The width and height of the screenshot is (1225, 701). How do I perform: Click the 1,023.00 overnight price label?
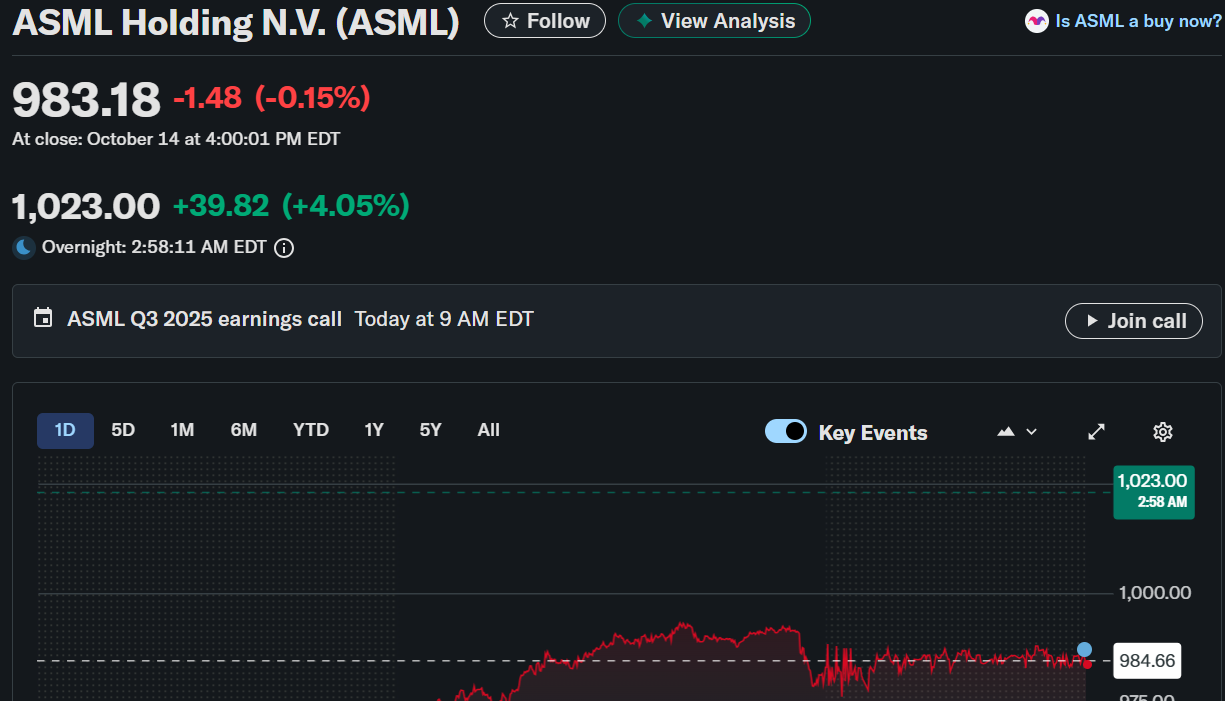pyautogui.click(x=1153, y=491)
